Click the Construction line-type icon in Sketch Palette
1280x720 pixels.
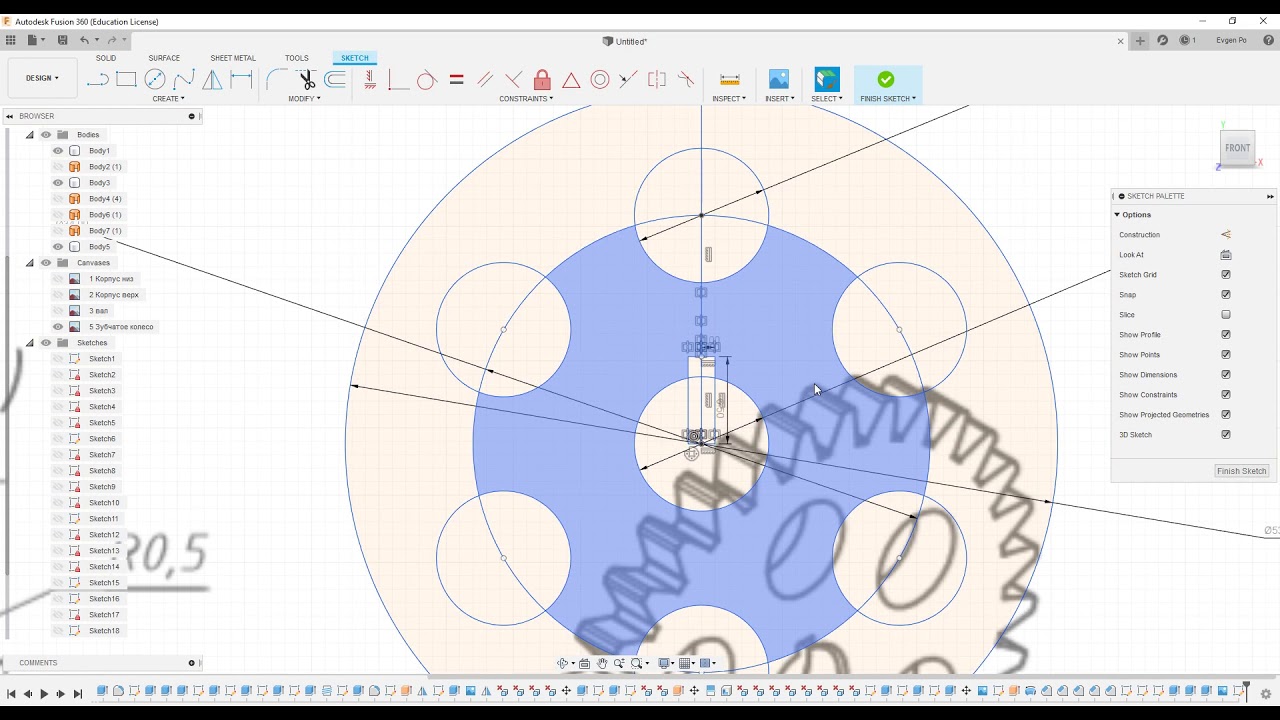(x=1226, y=235)
